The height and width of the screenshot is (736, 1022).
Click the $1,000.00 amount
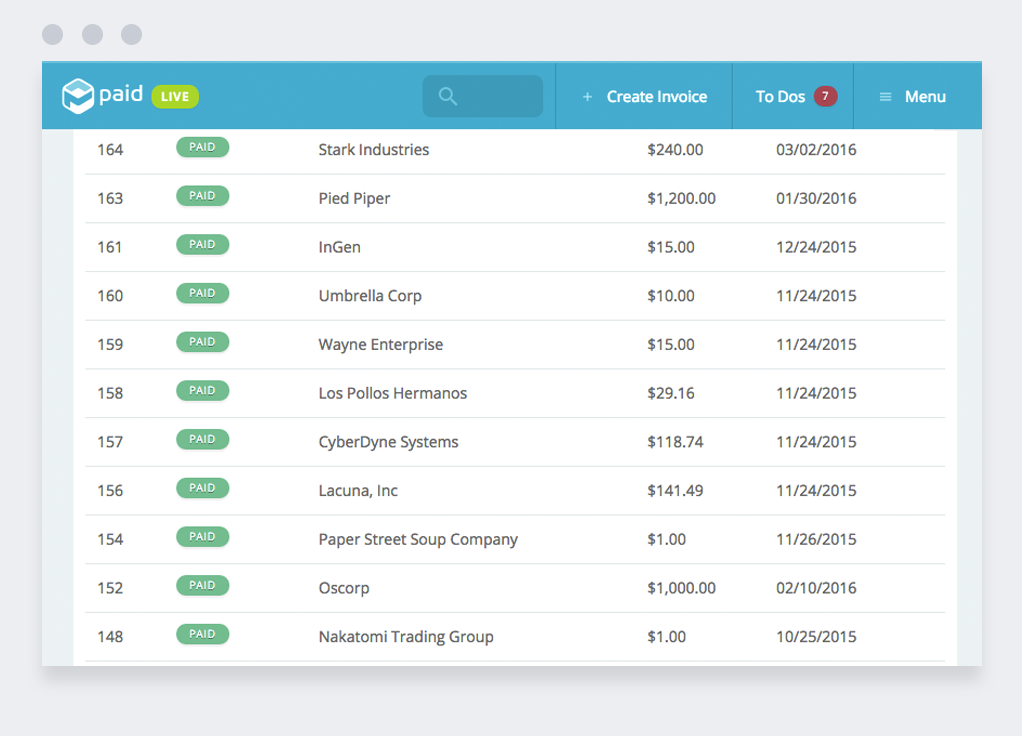tap(681, 588)
